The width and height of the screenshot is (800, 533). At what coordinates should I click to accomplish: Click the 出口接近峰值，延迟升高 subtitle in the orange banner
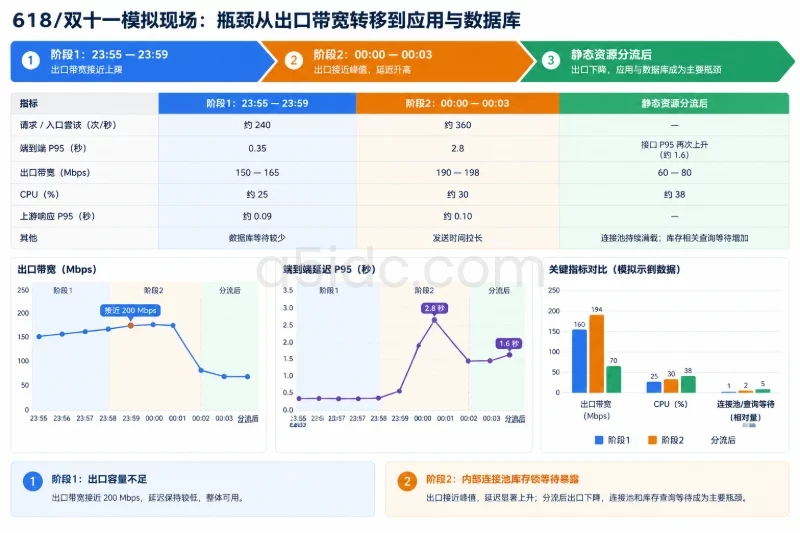[362, 70]
